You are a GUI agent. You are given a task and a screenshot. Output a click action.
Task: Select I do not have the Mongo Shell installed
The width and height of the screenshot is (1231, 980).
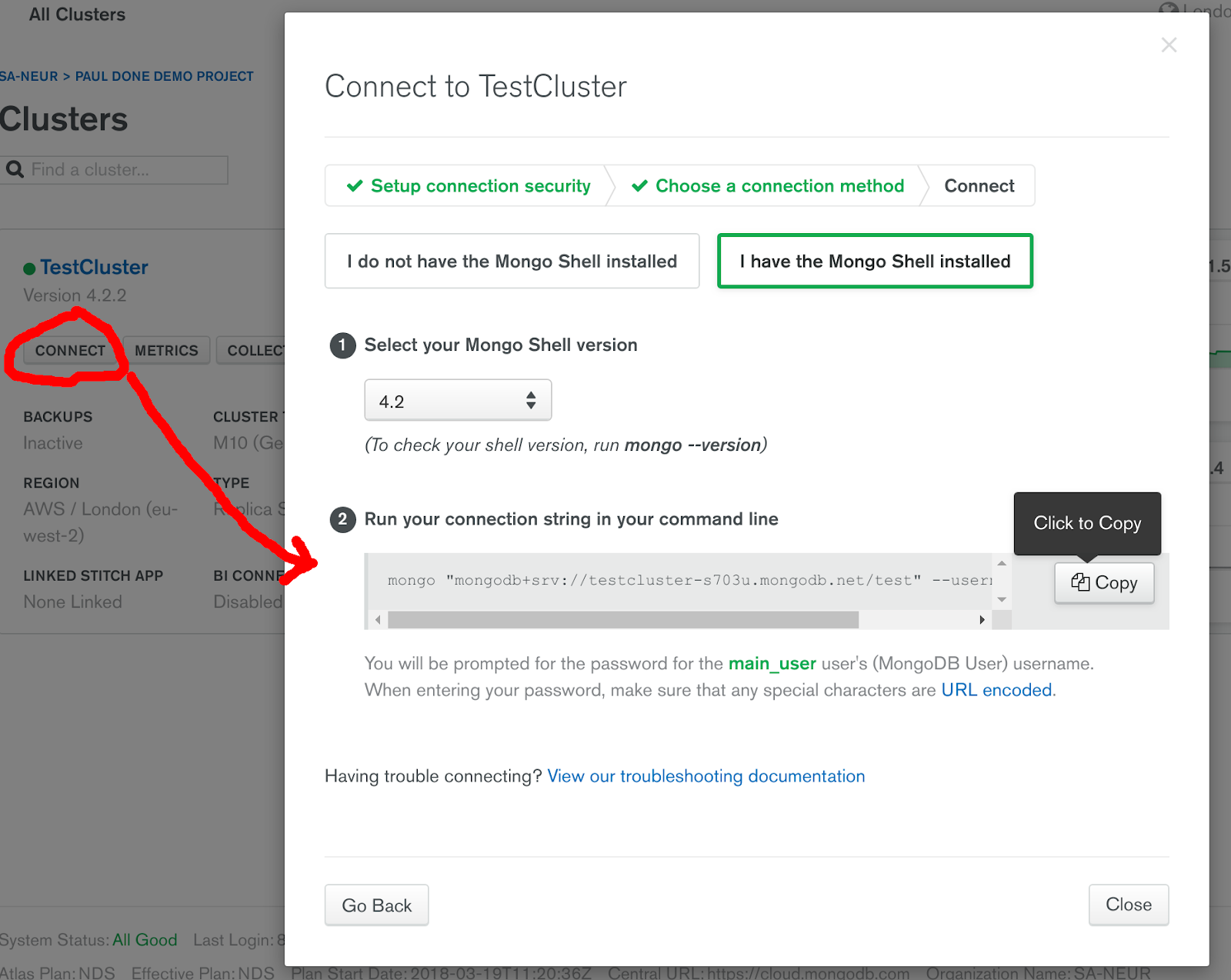[512, 261]
